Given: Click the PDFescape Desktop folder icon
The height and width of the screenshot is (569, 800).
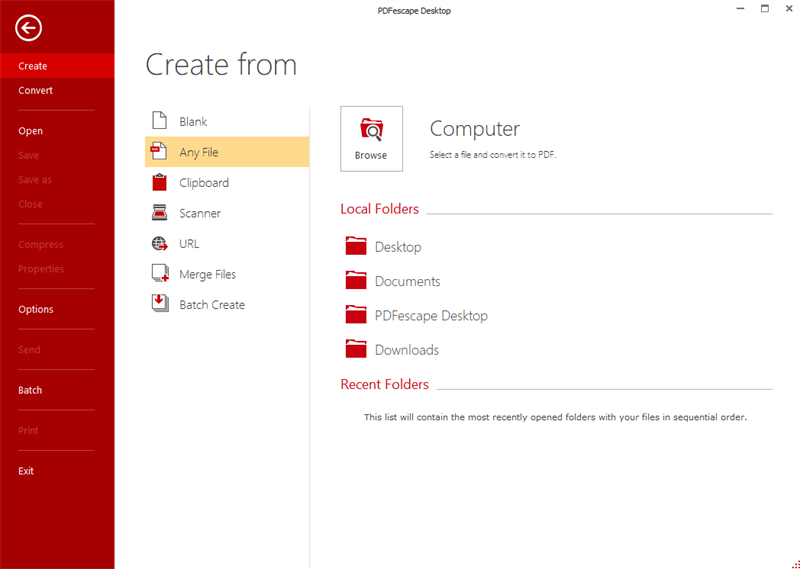Looking at the screenshot, I should pyautogui.click(x=356, y=314).
